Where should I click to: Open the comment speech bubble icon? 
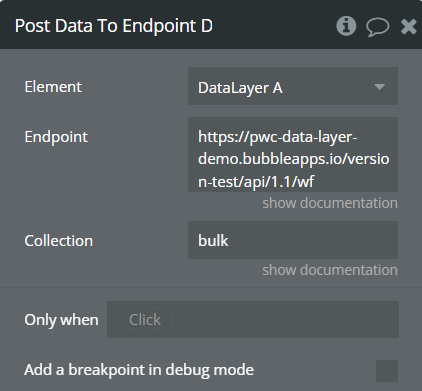click(377, 27)
